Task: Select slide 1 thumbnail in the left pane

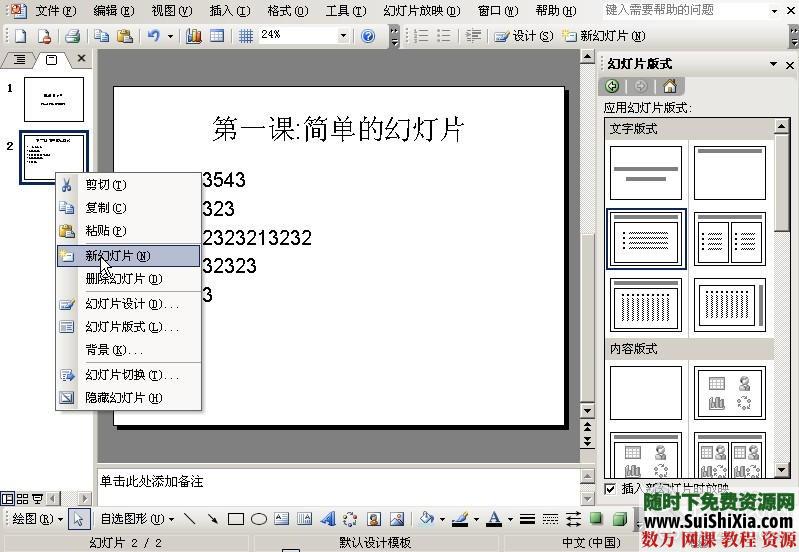Action: tap(54, 99)
